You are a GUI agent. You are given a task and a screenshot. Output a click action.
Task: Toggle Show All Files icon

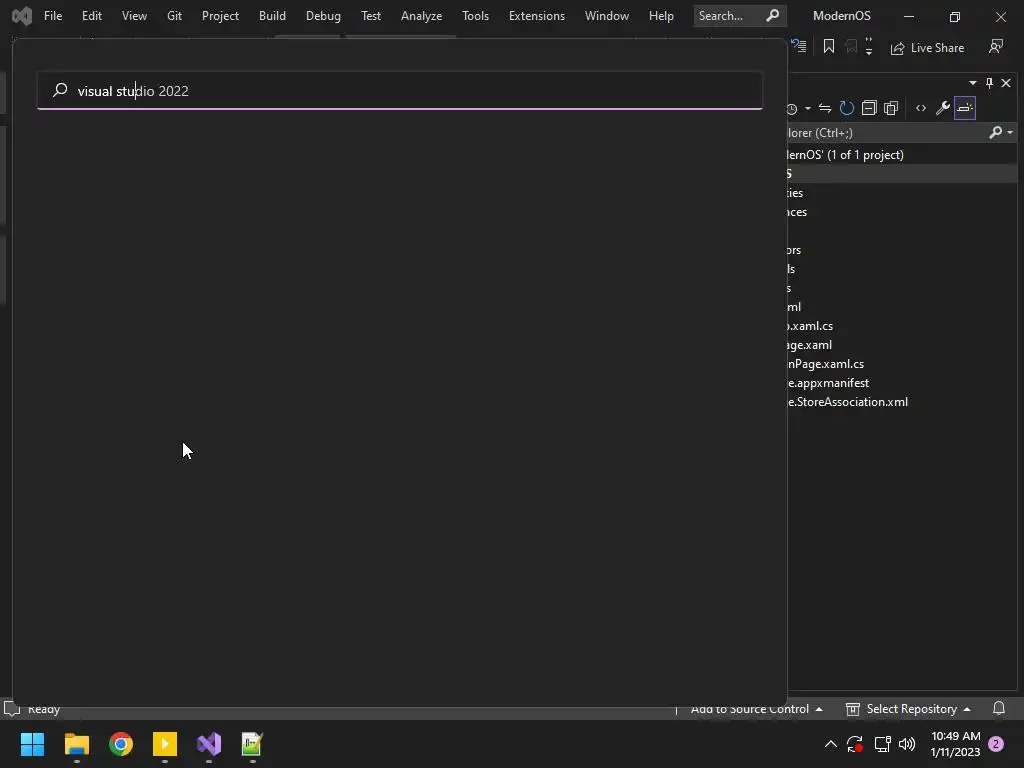click(891, 108)
